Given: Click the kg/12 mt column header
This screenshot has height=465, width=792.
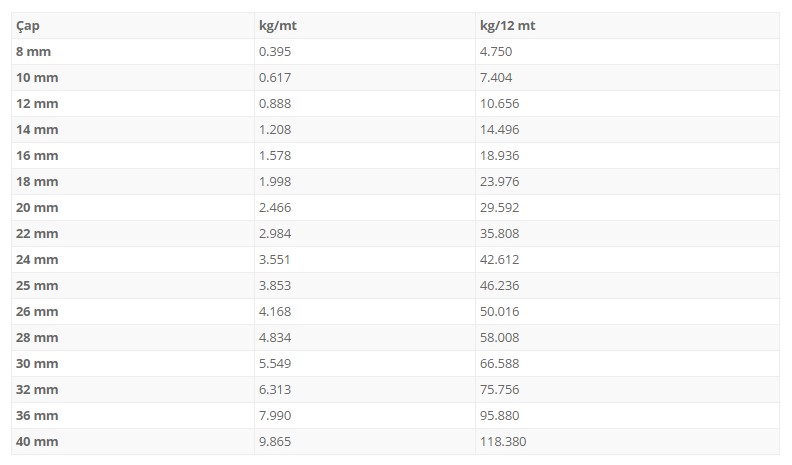Looking at the screenshot, I should coord(507,26).
